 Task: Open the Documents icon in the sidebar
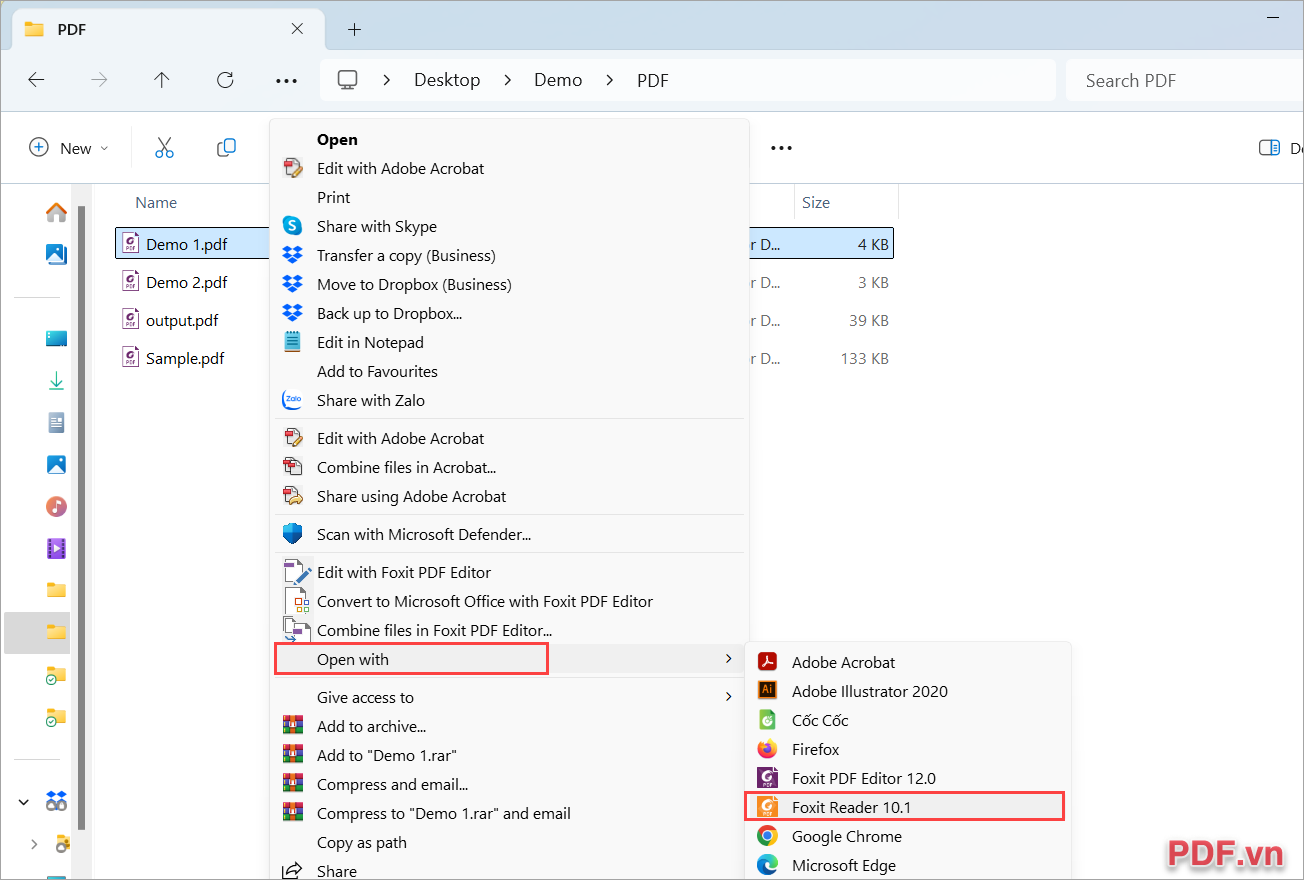tap(56, 423)
